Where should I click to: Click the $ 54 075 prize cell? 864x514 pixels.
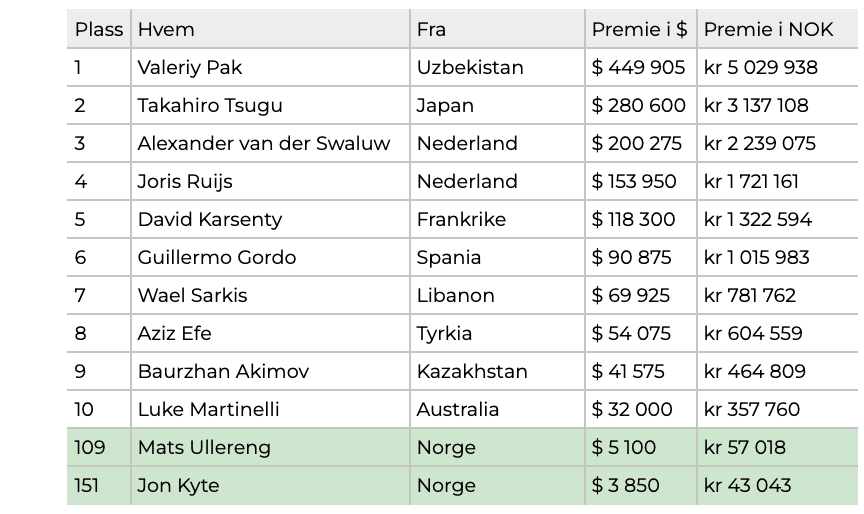(640, 333)
